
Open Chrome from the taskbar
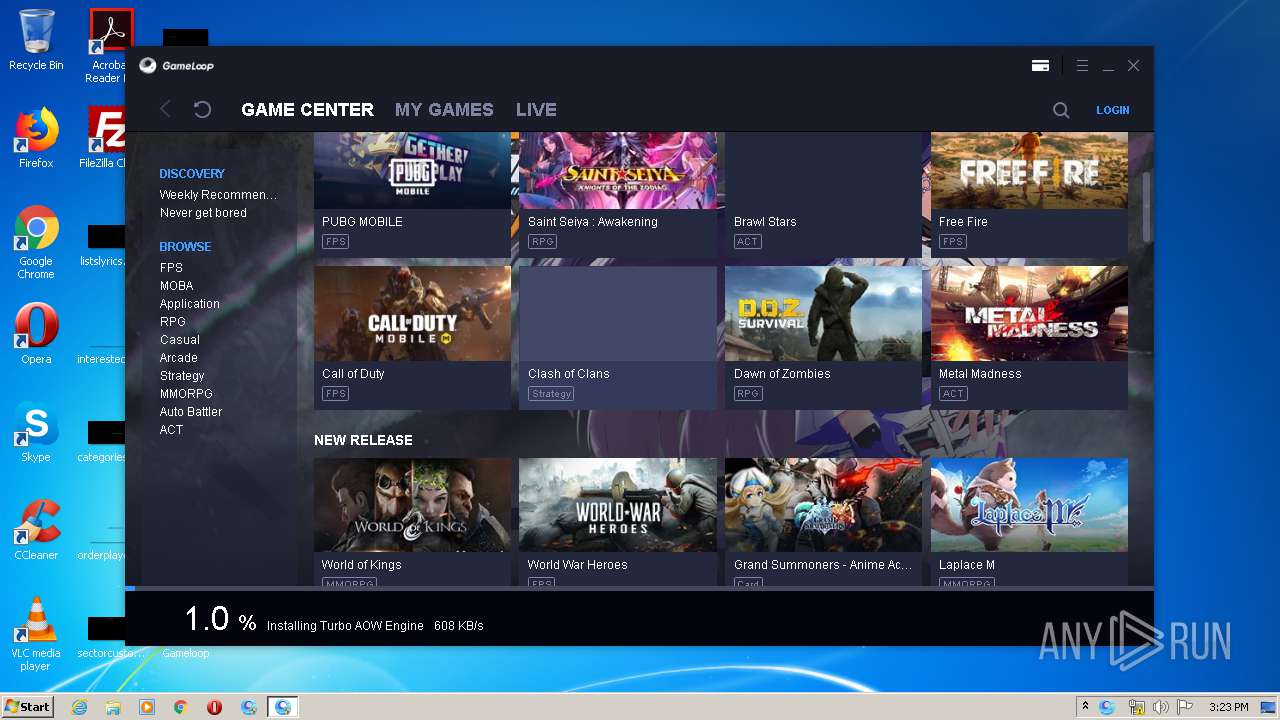point(181,707)
